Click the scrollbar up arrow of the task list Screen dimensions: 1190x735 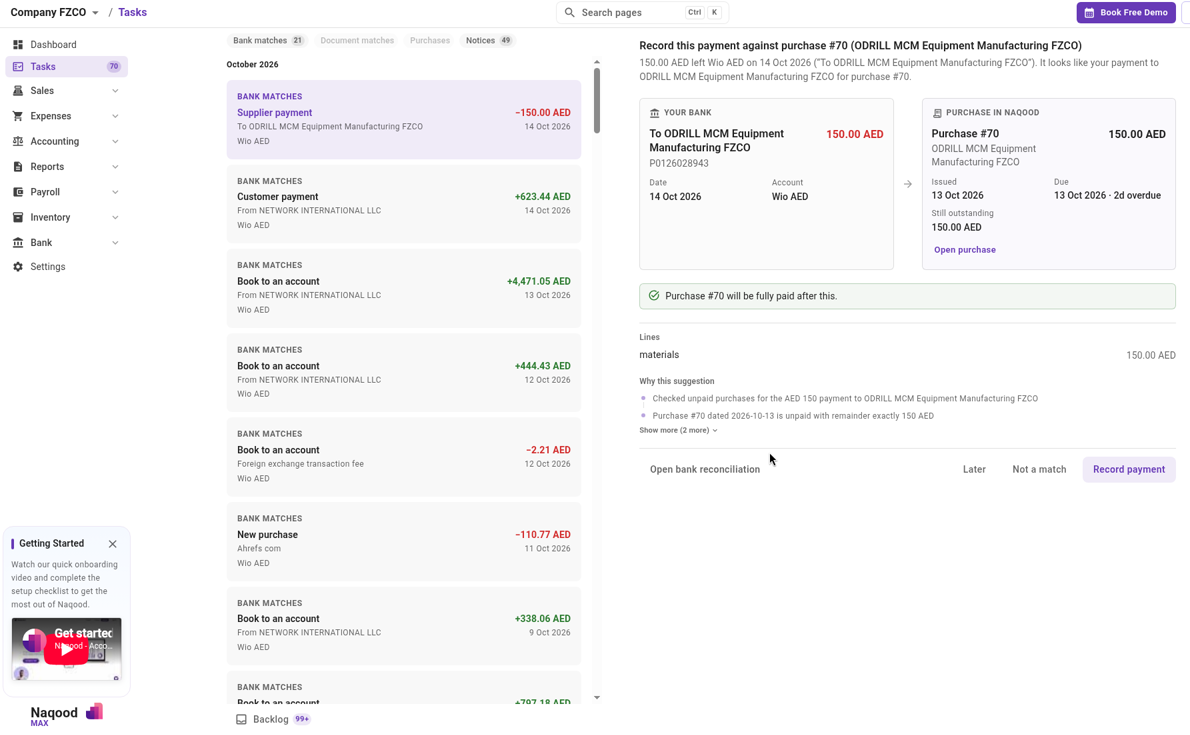(x=597, y=62)
